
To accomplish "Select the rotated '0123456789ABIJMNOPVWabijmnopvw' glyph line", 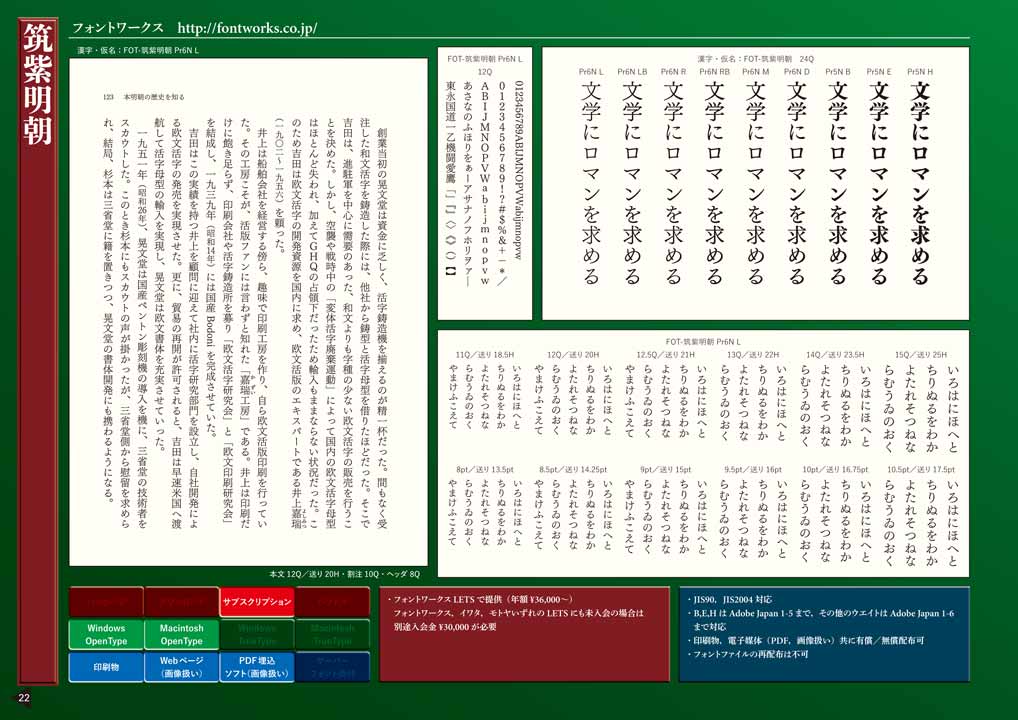I will [518, 170].
